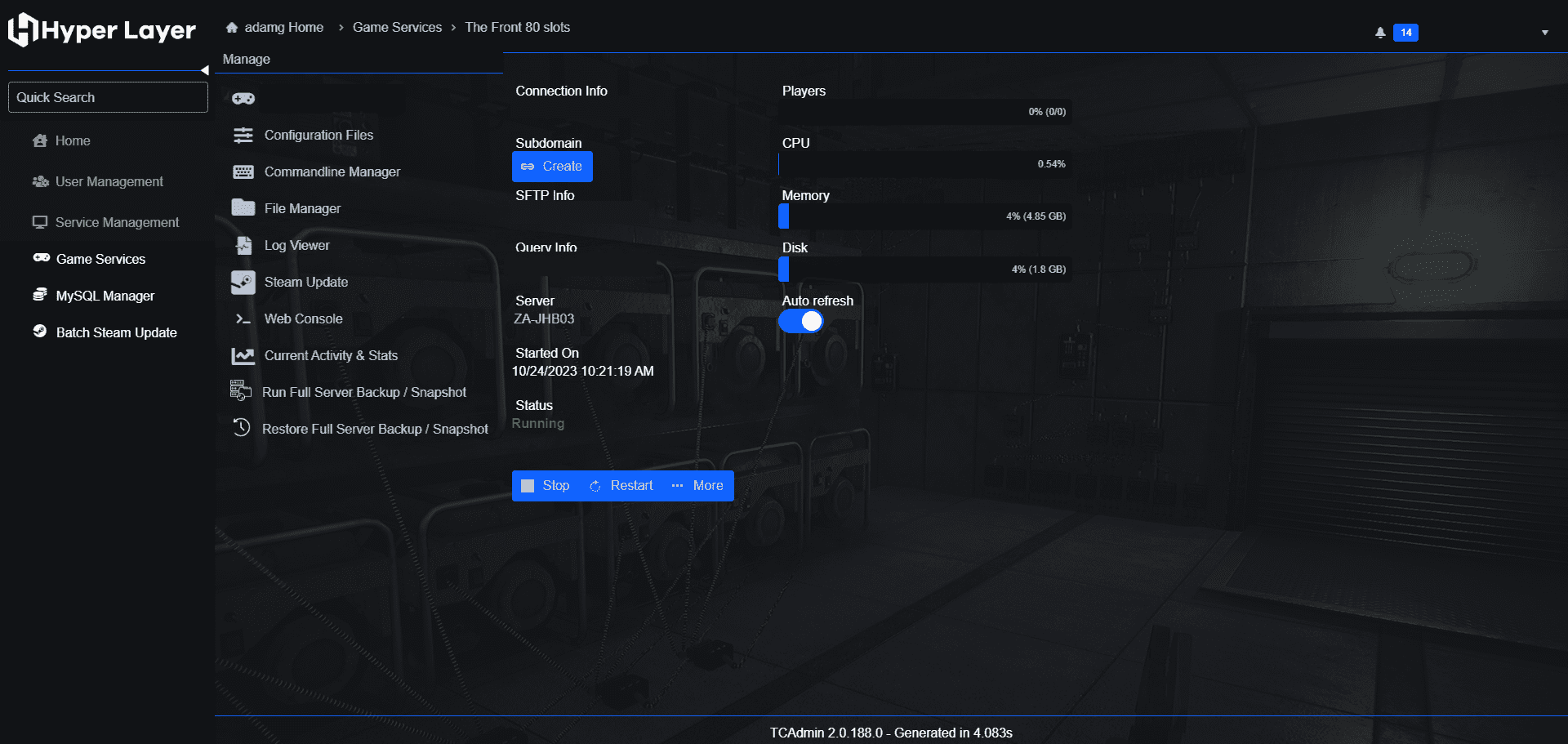
Task: Click the CPU usage bar
Action: [925, 164]
